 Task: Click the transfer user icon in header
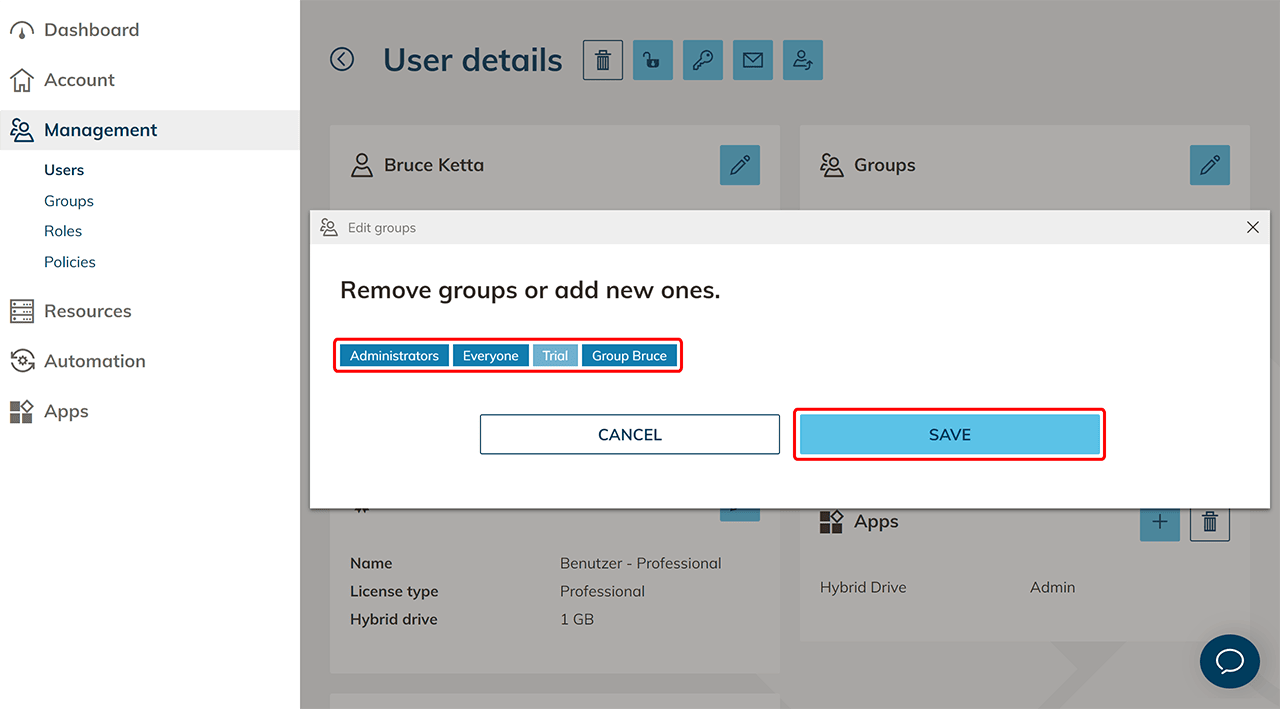tap(803, 60)
